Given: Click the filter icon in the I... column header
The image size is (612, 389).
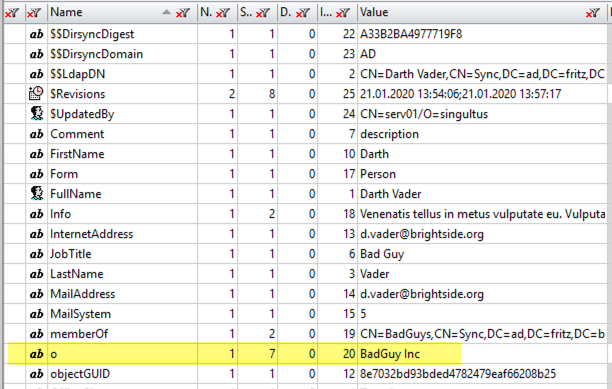Looking at the screenshot, I should (x=343, y=13).
